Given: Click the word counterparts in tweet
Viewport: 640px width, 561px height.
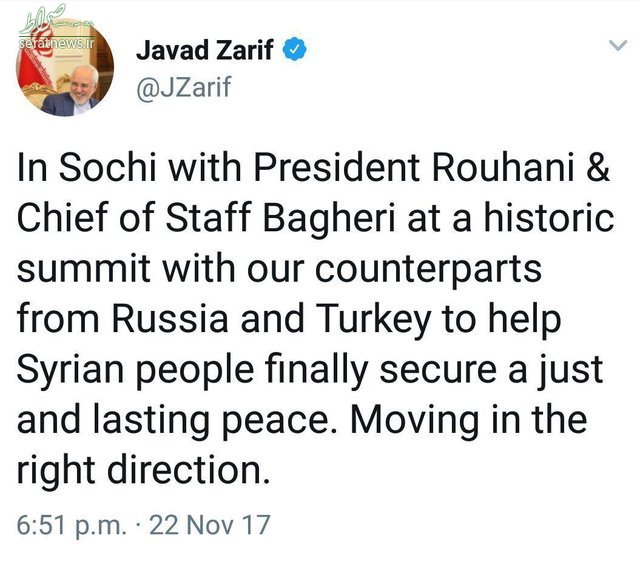Looking at the screenshot, I should point(428,270).
